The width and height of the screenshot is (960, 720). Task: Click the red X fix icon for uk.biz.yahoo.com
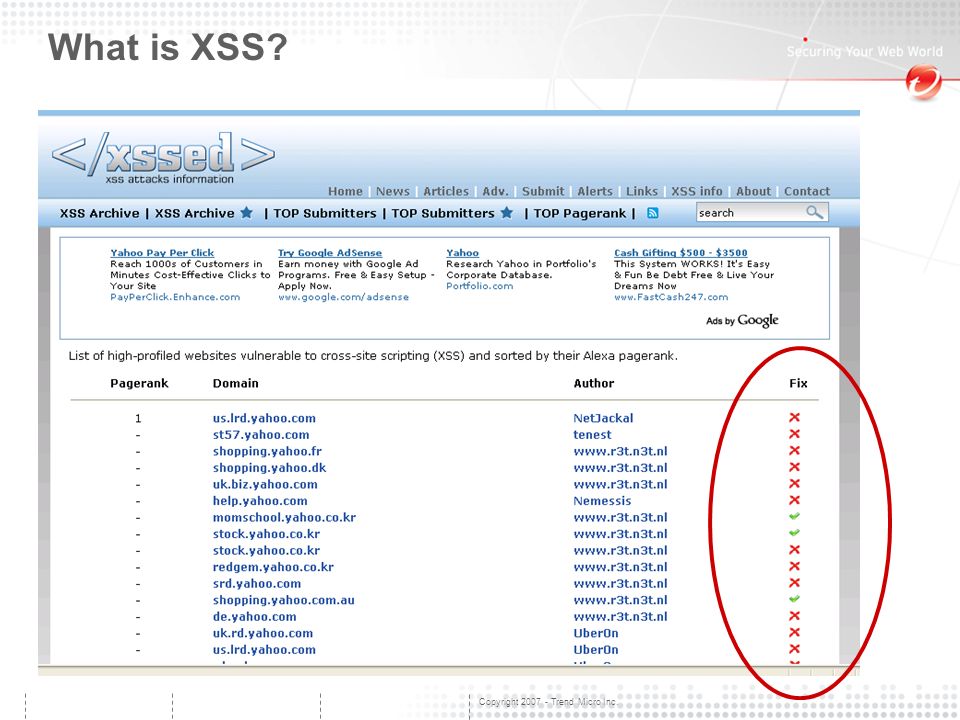click(x=794, y=484)
